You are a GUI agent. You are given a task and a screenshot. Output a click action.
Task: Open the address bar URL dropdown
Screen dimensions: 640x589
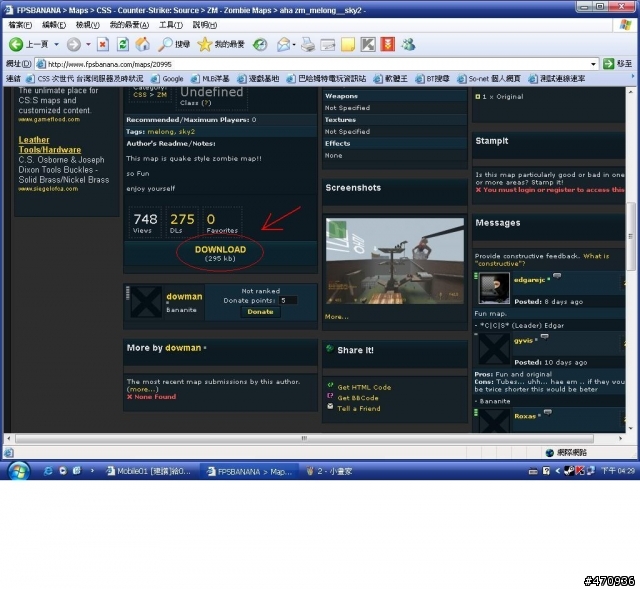(593, 64)
